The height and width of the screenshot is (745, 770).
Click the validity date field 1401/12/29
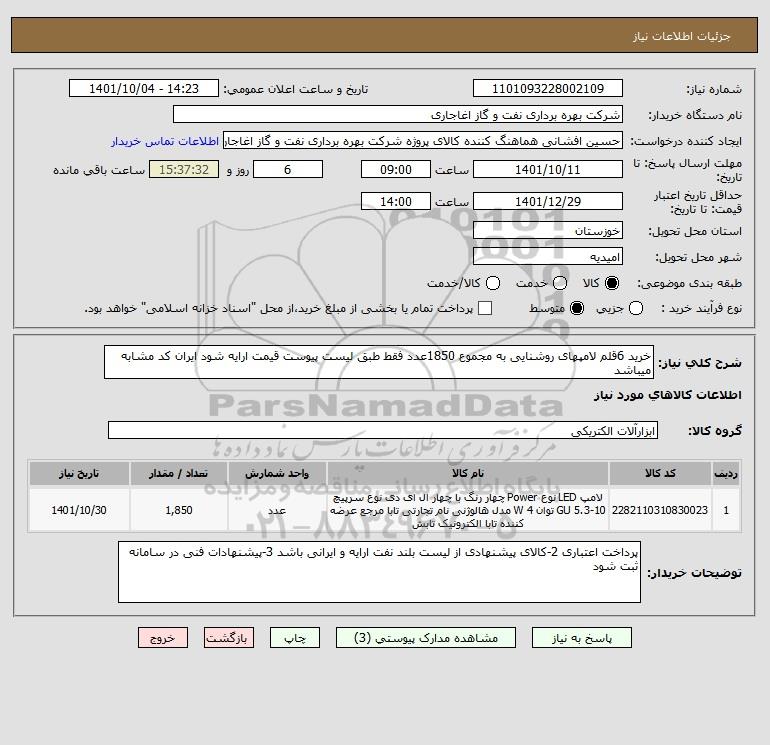click(x=548, y=201)
